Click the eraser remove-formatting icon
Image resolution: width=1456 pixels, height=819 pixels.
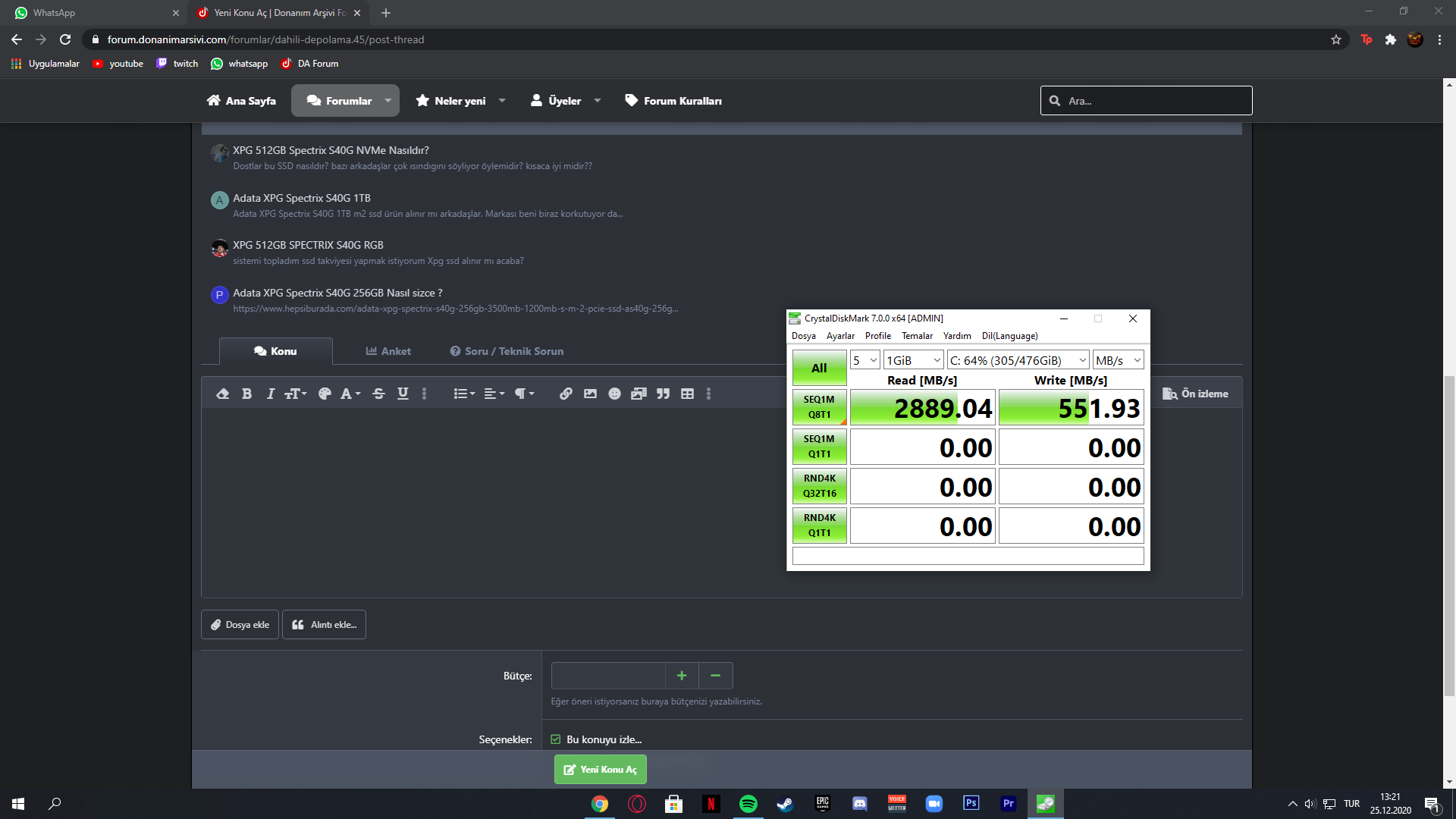coord(222,394)
